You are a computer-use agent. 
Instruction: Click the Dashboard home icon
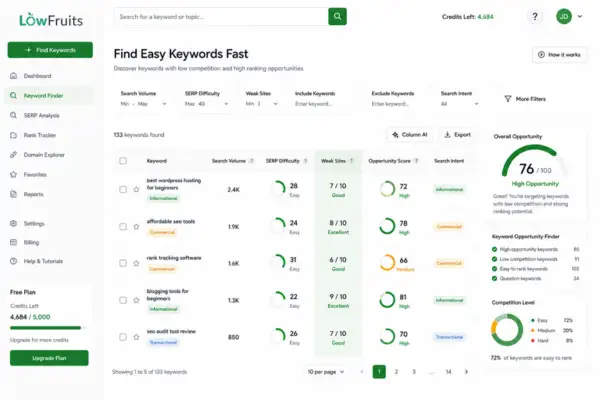[13, 76]
